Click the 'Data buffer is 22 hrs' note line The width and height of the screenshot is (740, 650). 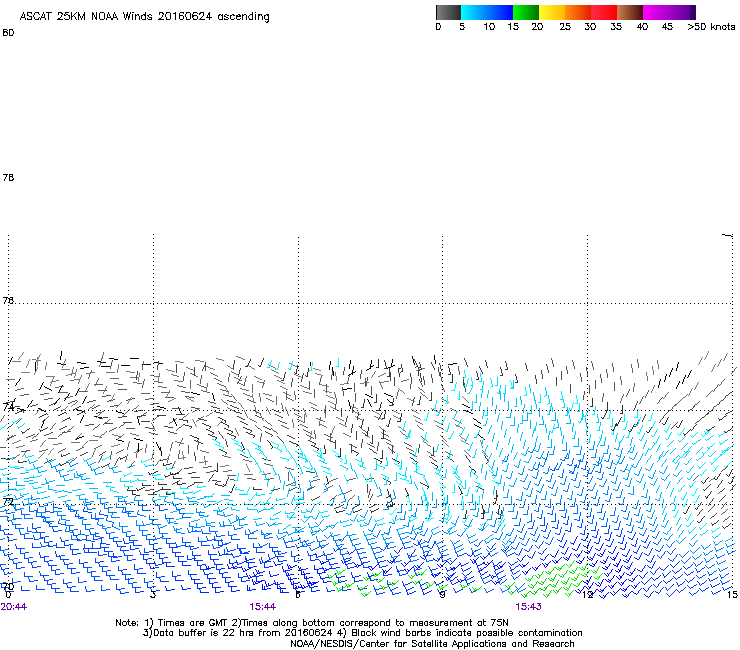pyautogui.click(x=362, y=633)
